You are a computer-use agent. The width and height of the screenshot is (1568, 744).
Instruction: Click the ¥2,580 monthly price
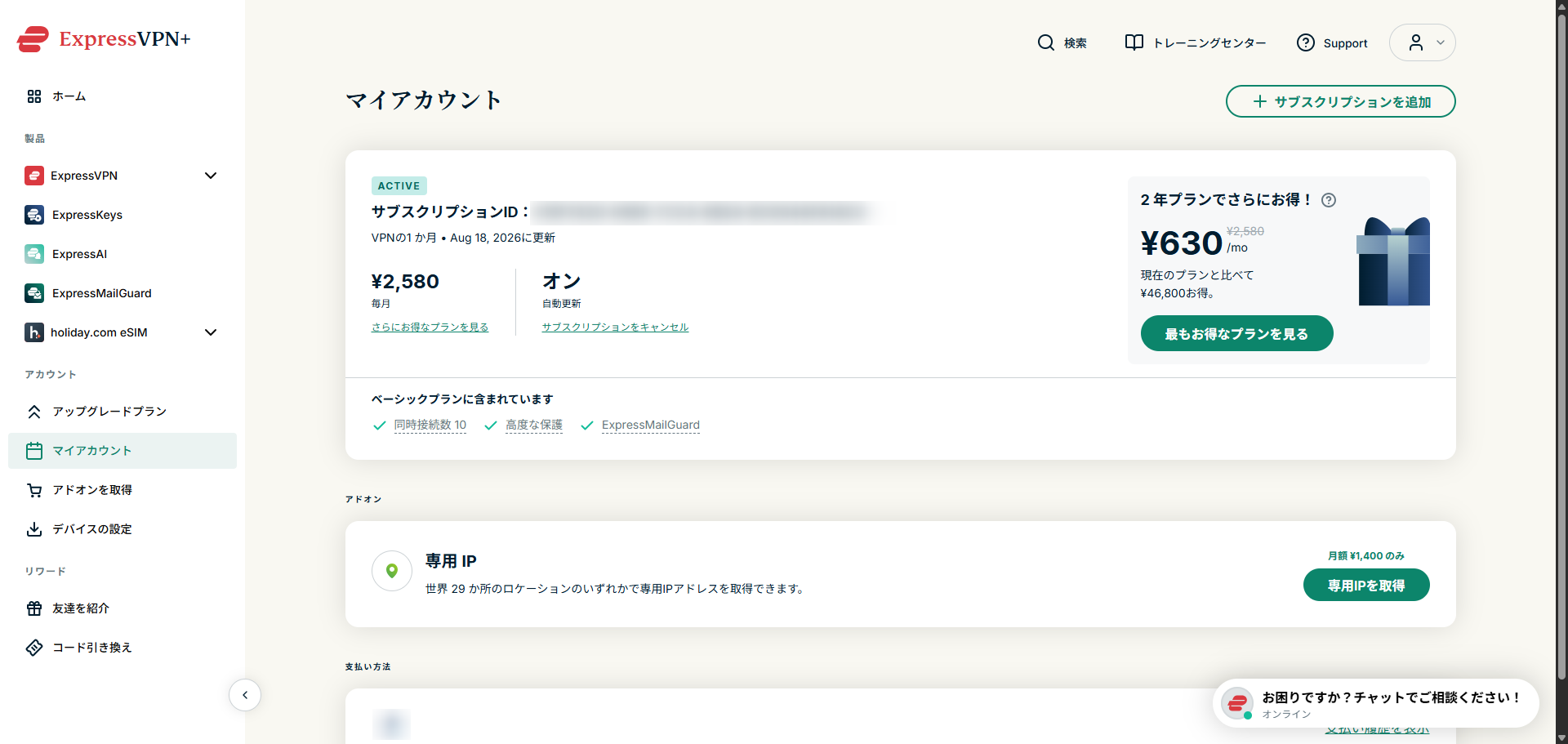(405, 282)
